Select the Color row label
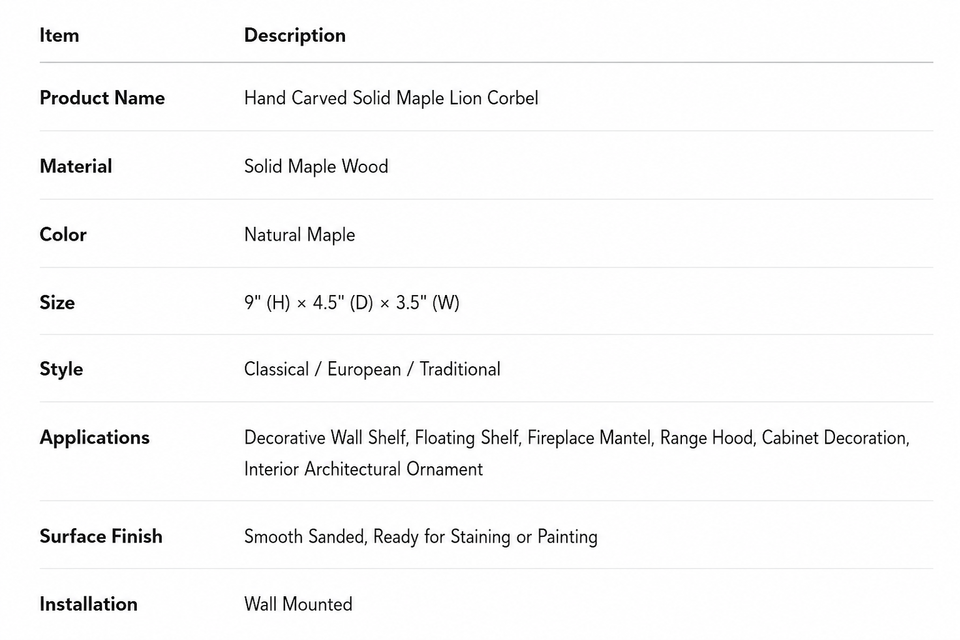 pyautogui.click(x=63, y=235)
